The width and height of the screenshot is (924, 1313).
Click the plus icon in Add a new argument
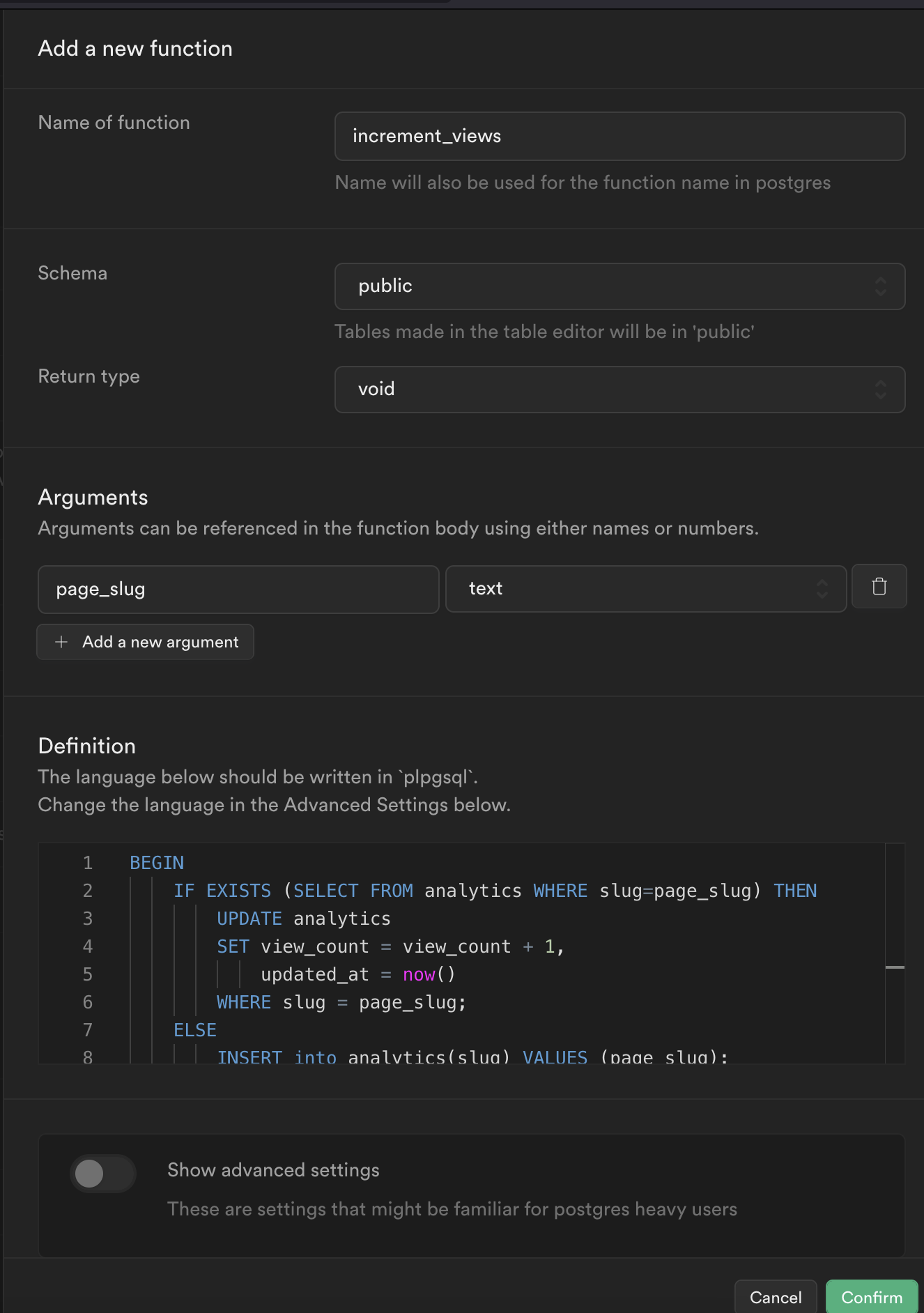point(61,642)
